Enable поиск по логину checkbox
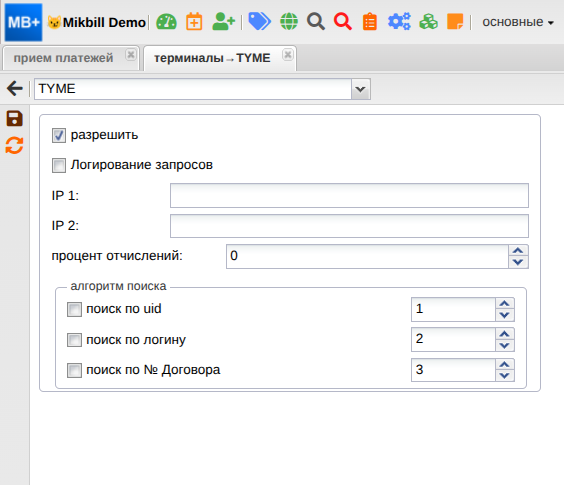 pyautogui.click(x=74, y=340)
